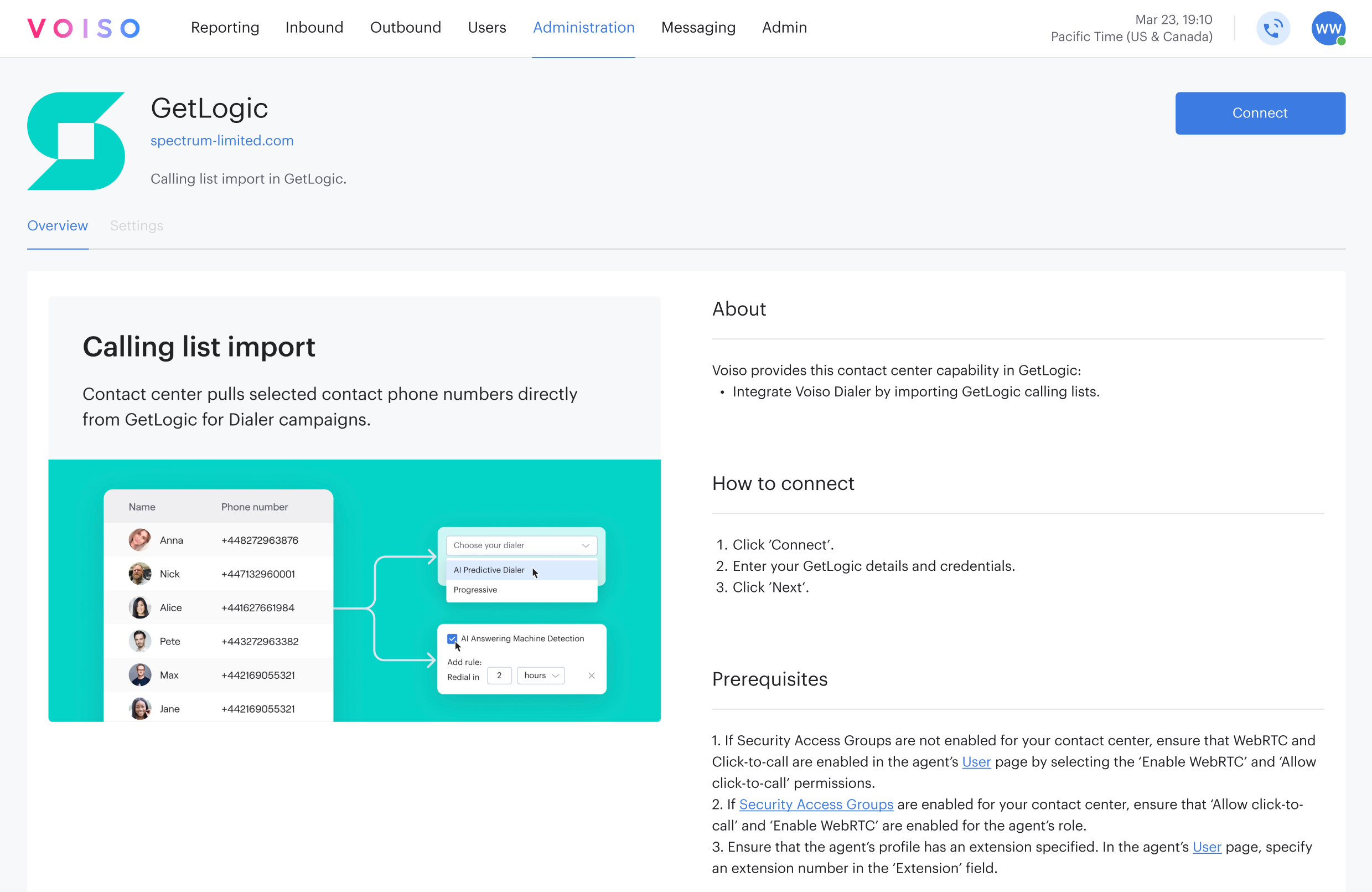Open the softphone call icon
Screen dimensions: 1372x892
1273,28
